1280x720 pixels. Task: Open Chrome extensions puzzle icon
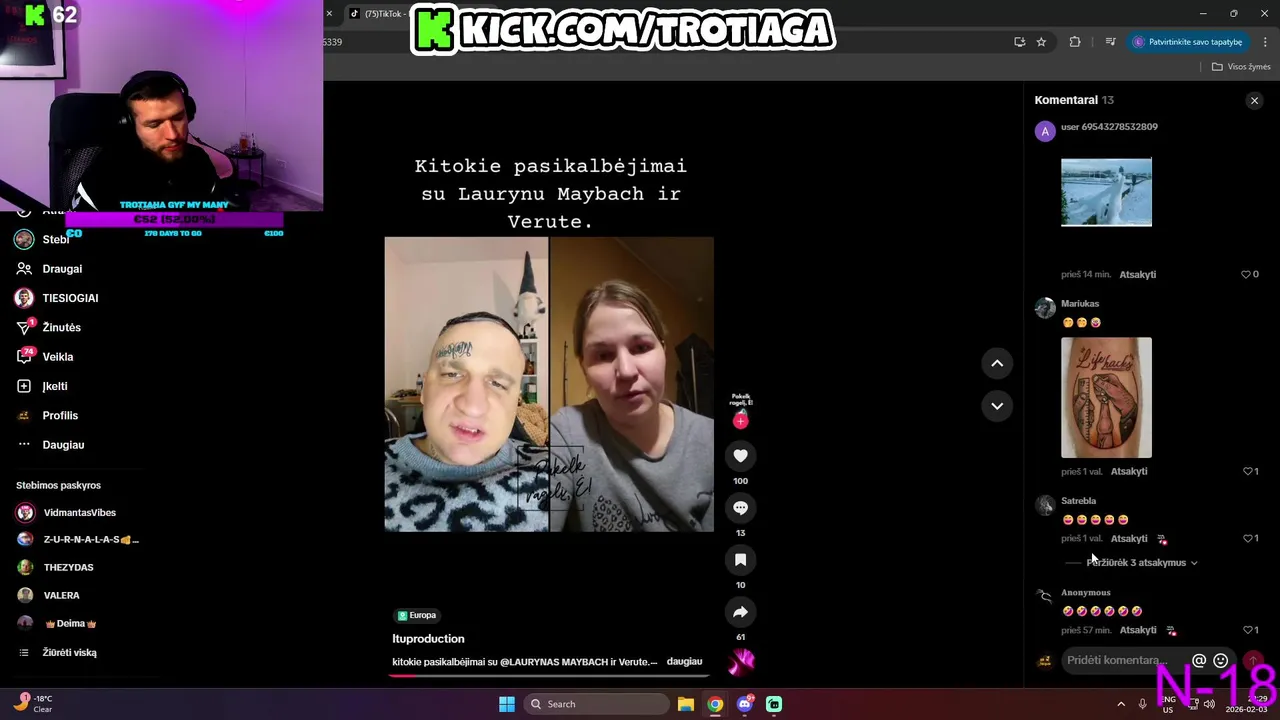[x=1075, y=42]
